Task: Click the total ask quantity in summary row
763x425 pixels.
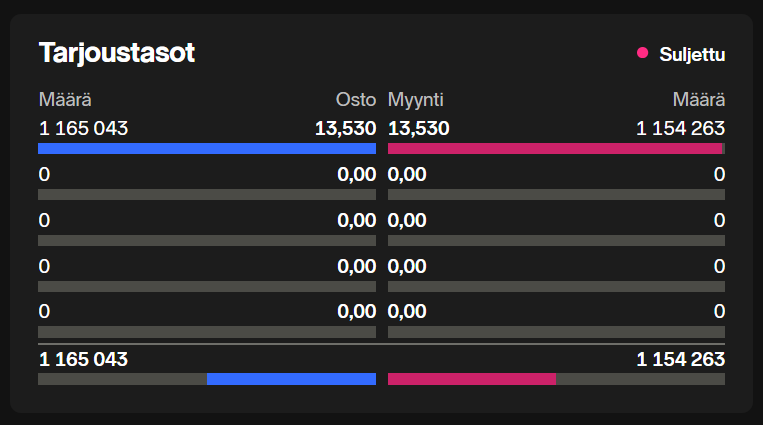Action: (680, 359)
